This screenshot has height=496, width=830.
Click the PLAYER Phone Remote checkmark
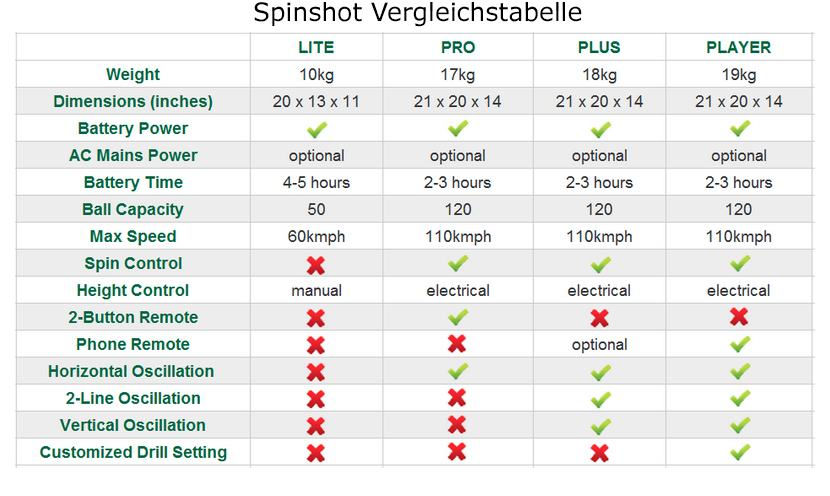click(739, 345)
